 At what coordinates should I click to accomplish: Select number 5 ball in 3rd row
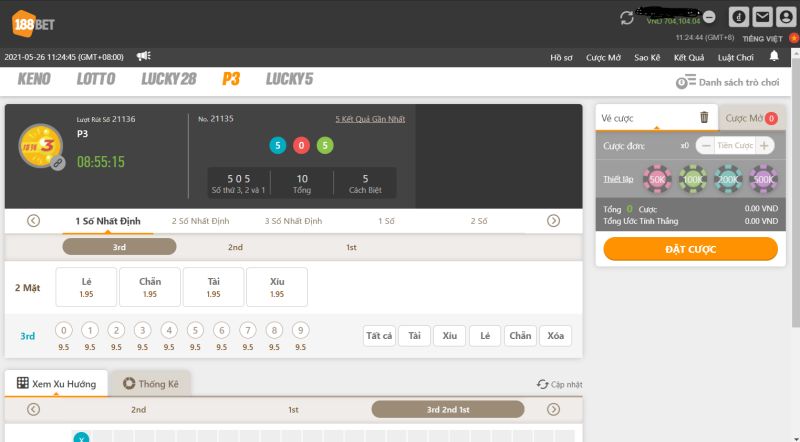195,330
